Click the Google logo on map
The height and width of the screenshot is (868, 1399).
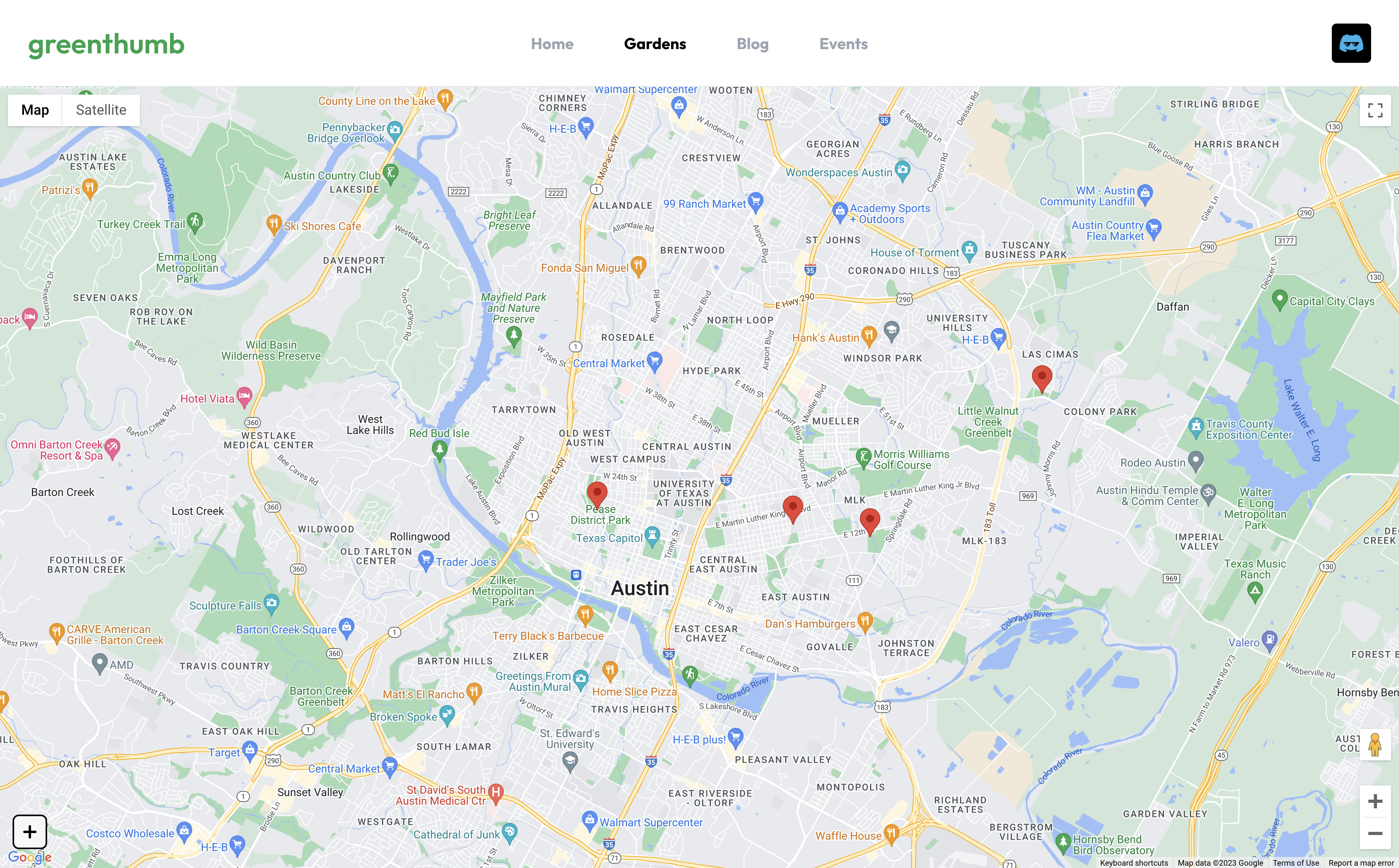point(30,857)
